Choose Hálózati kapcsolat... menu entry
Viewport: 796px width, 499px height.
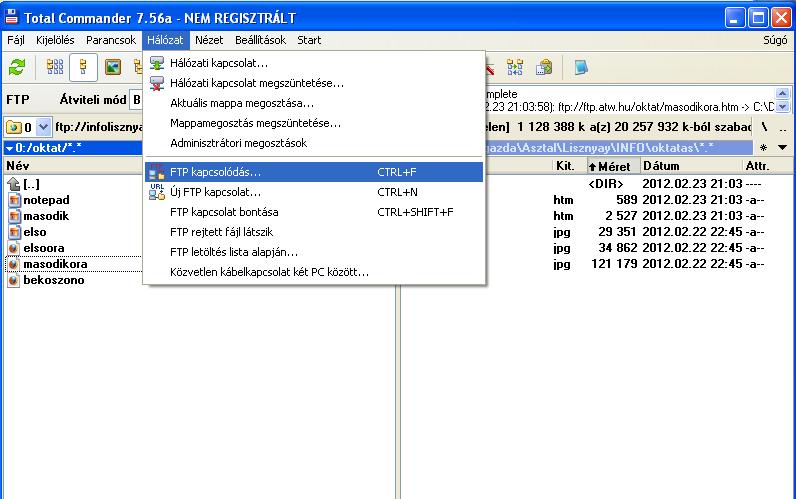[x=314, y=63]
